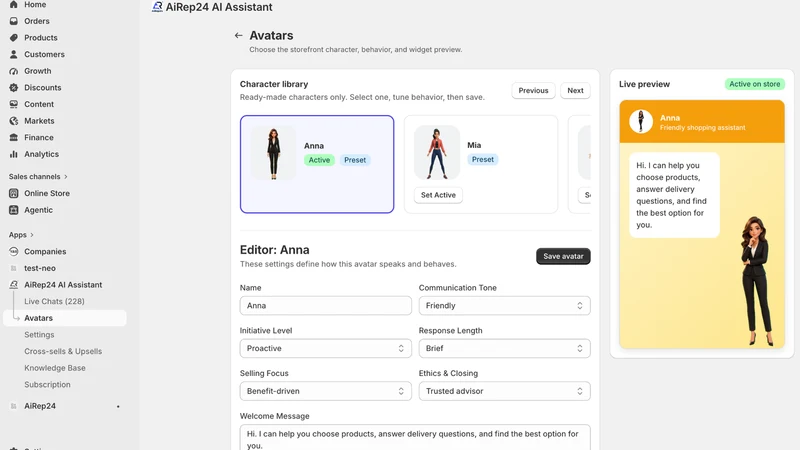
Task: Click the Content icon
Action: (x=14, y=104)
